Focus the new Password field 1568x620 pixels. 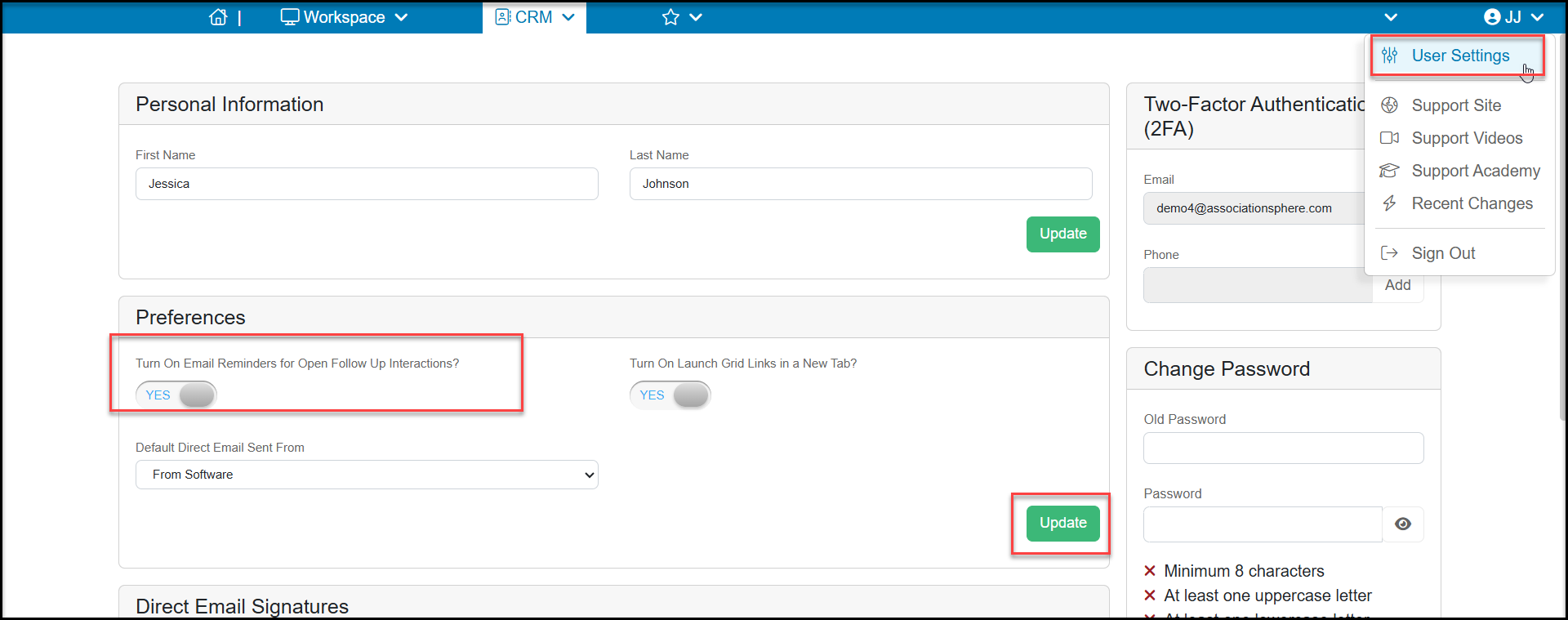(1263, 524)
